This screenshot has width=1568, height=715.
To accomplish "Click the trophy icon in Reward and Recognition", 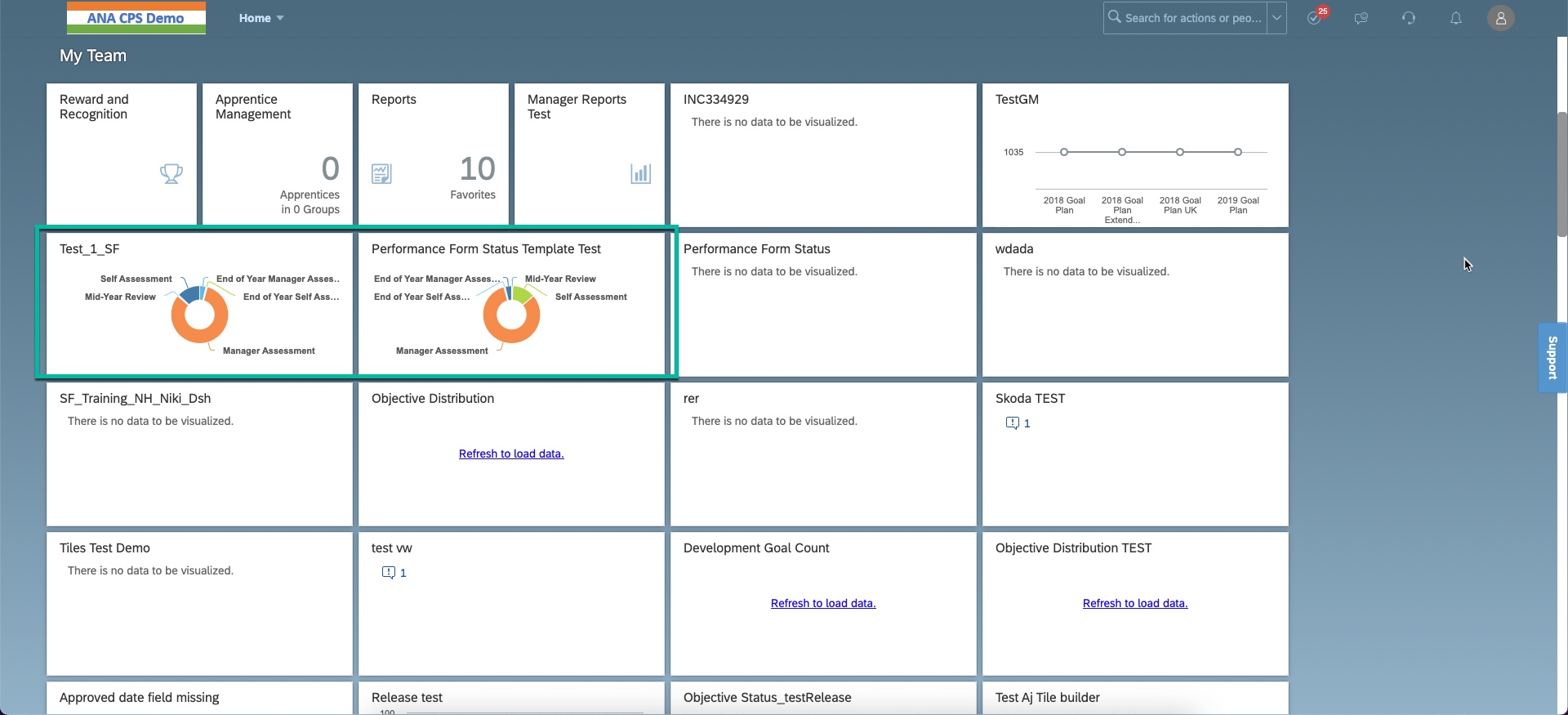I will (171, 173).
